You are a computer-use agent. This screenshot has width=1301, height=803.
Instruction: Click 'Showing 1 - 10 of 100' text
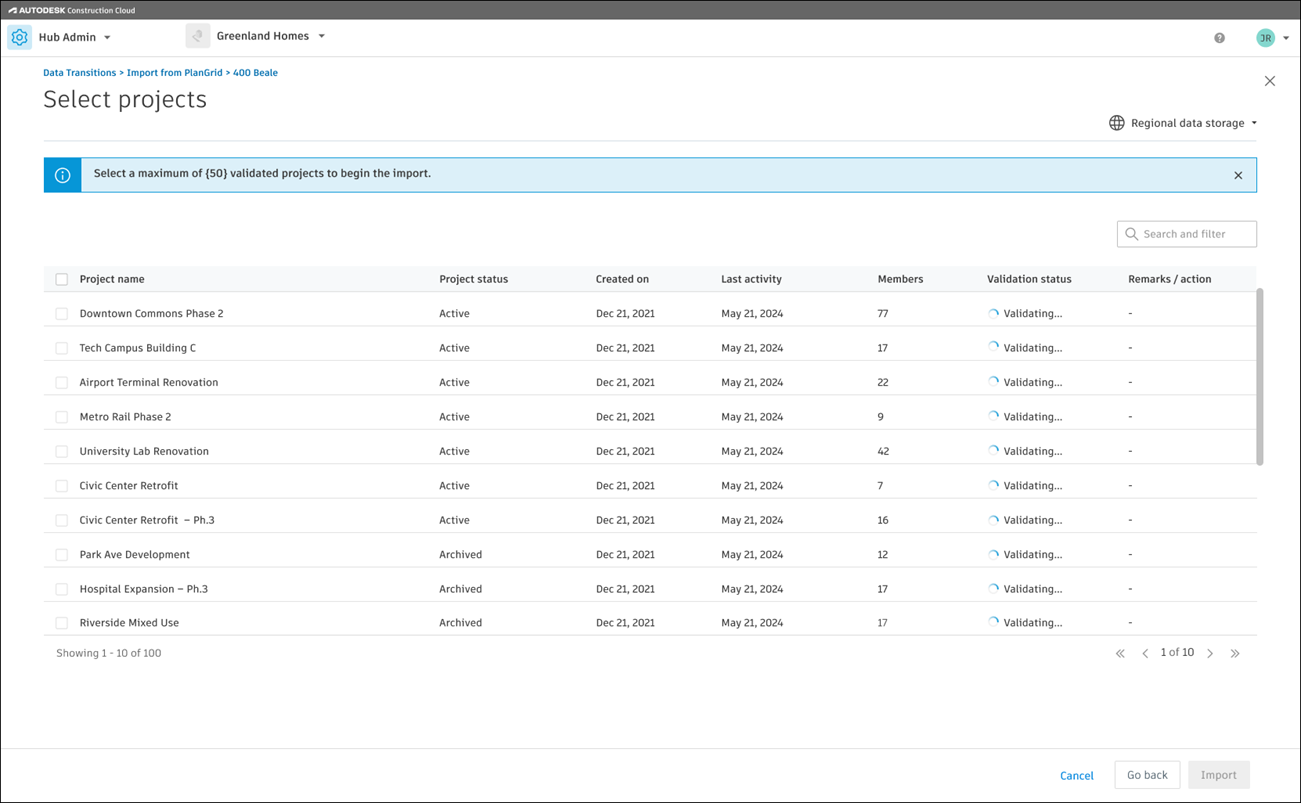click(x=108, y=653)
